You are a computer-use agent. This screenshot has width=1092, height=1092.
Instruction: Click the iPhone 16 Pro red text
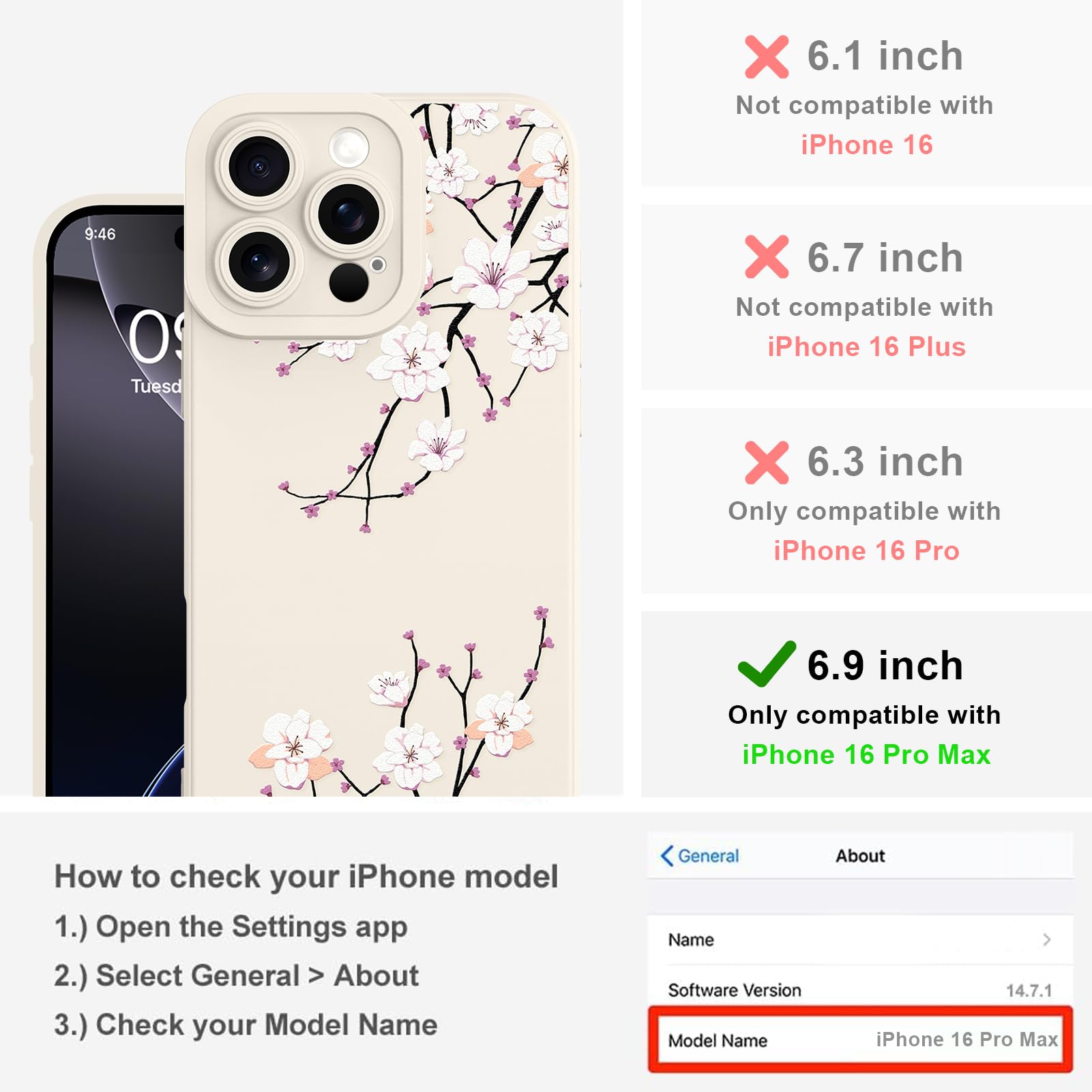(x=866, y=550)
